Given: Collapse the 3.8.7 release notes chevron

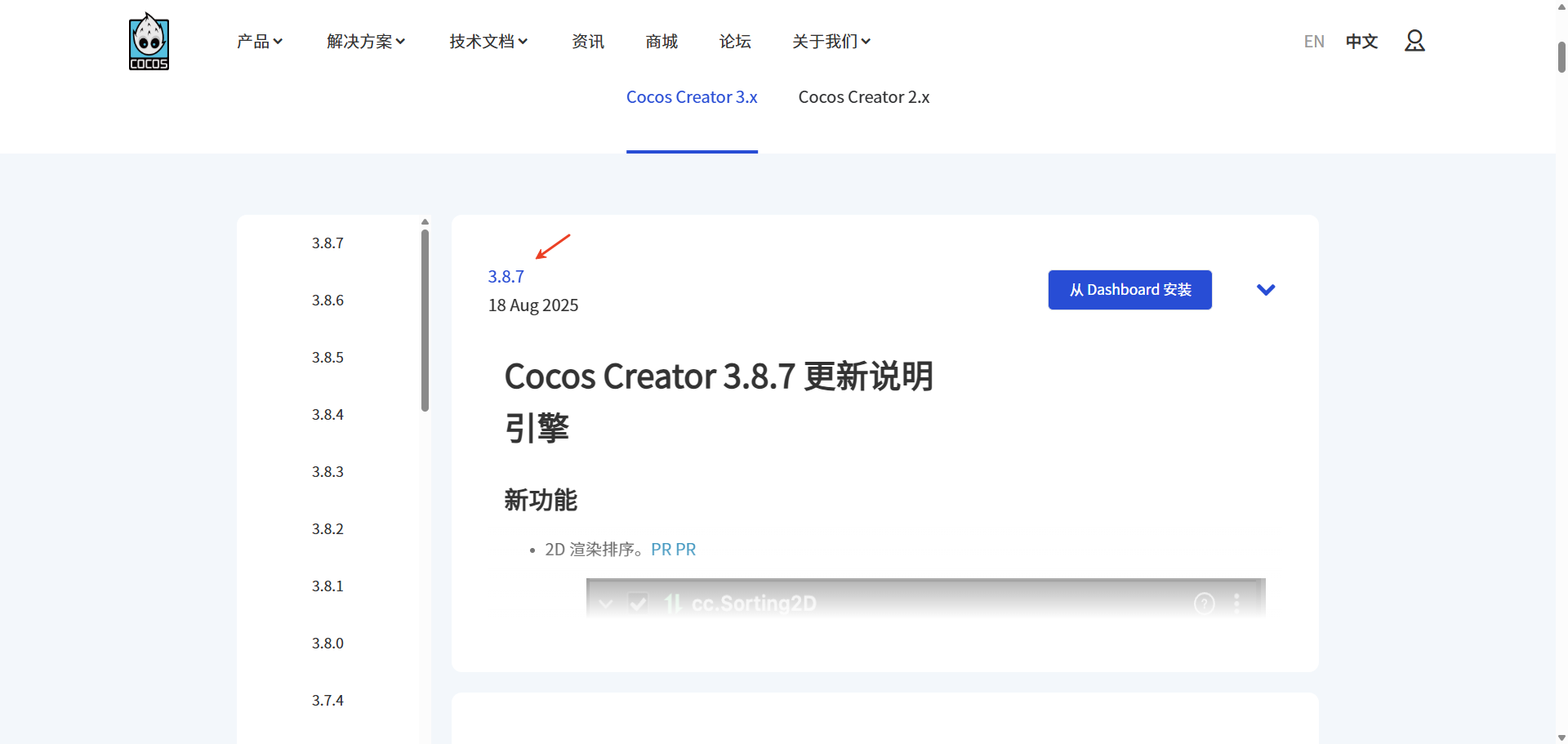Looking at the screenshot, I should tap(1266, 290).
